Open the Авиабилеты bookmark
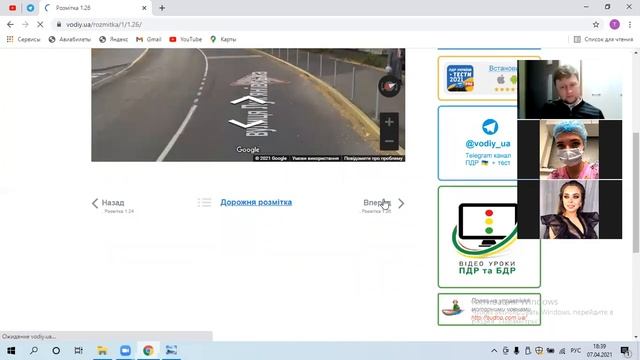Image resolution: width=640 pixels, height=360 pixels. coord(70,39)
